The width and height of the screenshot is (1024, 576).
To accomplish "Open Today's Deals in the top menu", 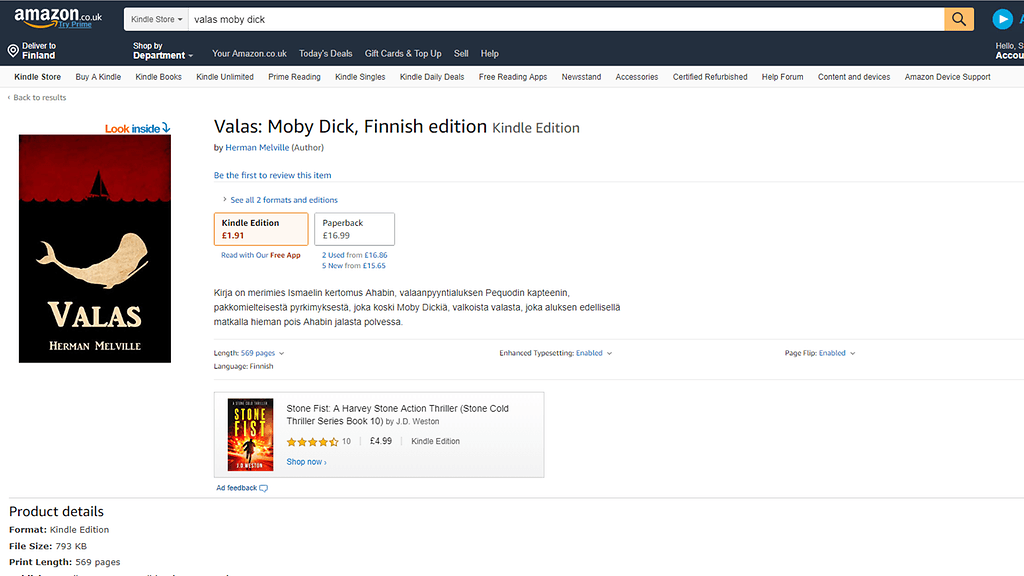I will [325, 53].
